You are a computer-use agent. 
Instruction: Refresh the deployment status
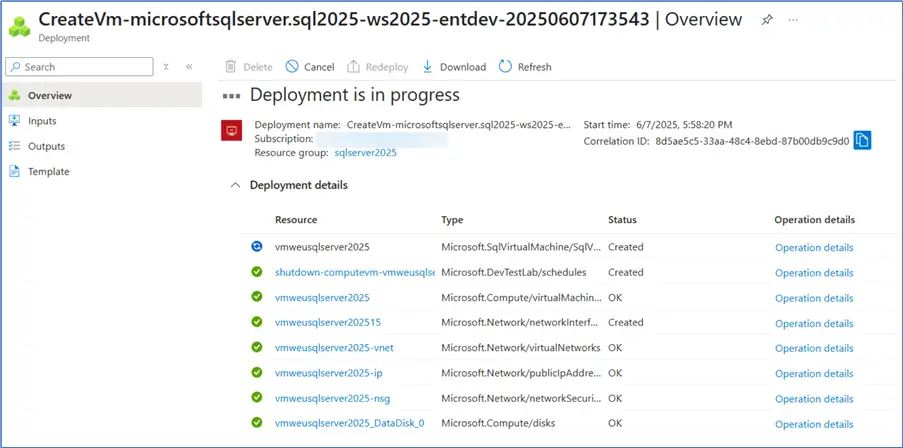pos(525,67)
